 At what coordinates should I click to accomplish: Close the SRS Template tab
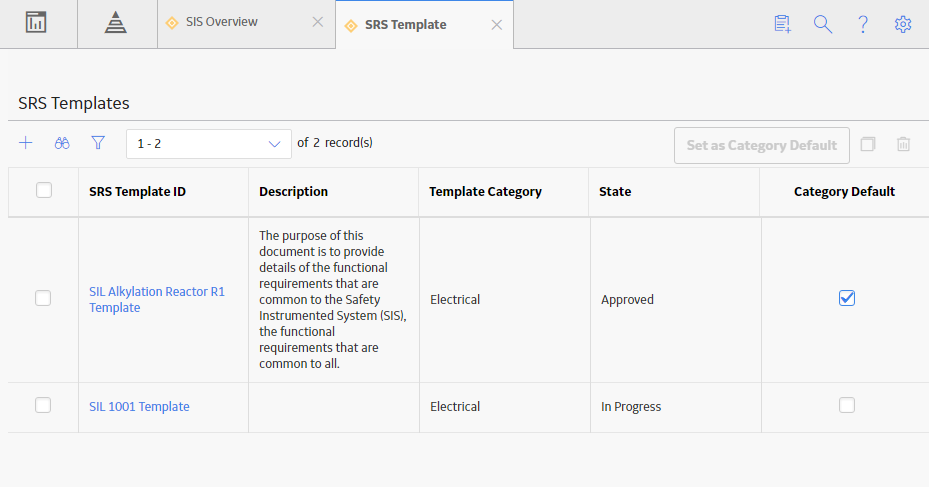tap(496, 25)
